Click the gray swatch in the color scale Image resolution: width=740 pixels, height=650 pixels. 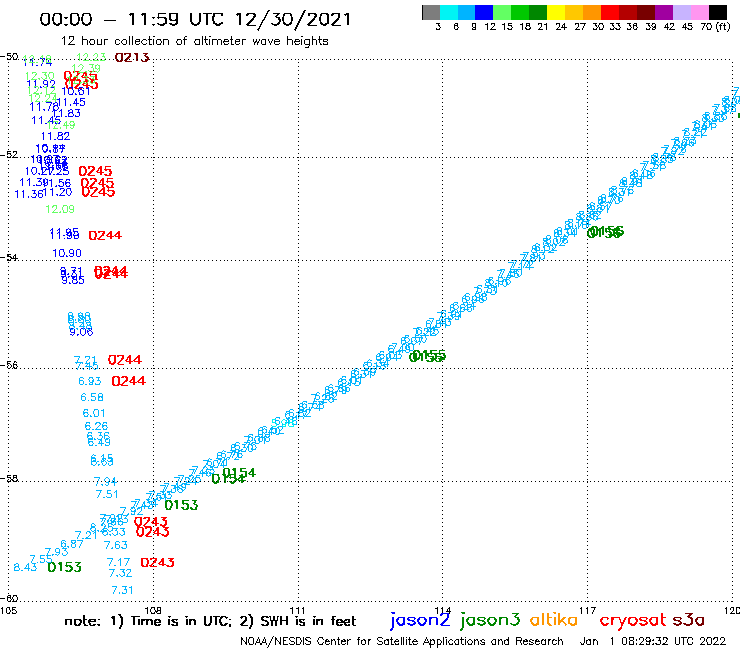(x=431, y=12)
